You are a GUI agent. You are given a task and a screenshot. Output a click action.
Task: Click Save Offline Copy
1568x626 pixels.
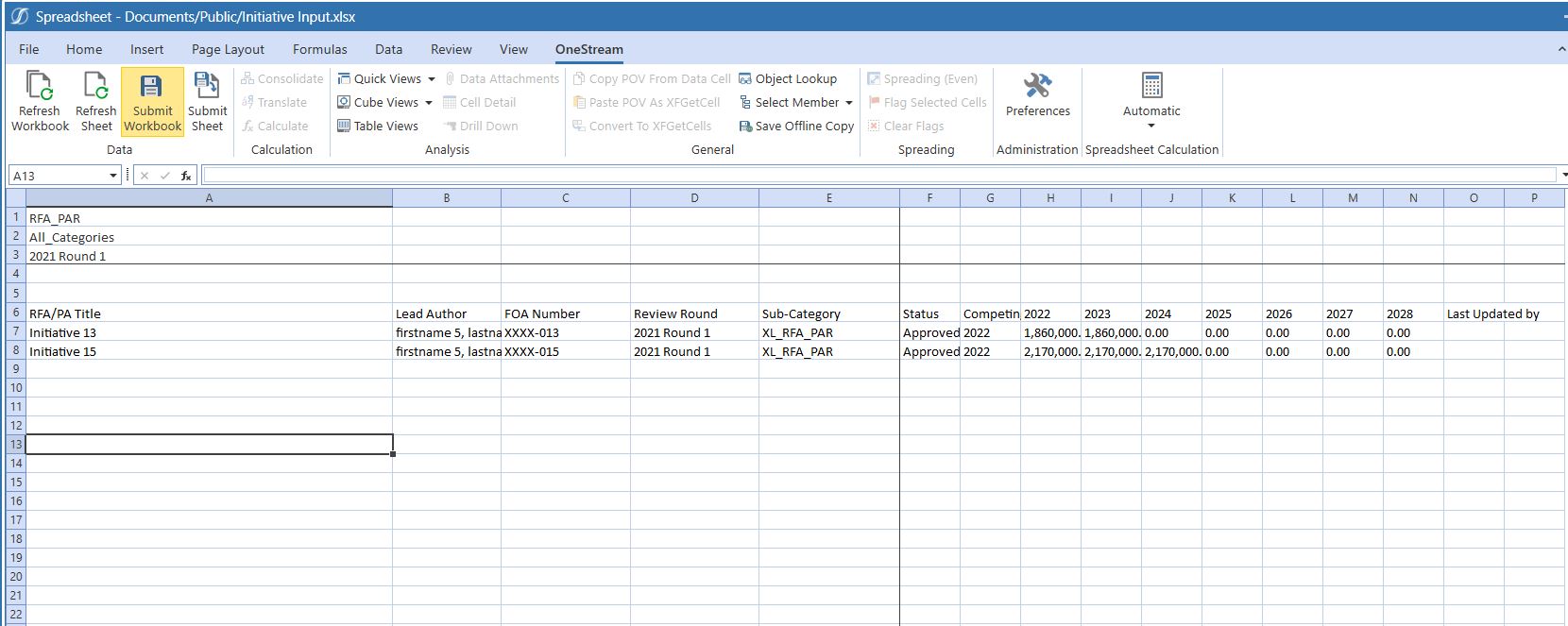(796, 127)
